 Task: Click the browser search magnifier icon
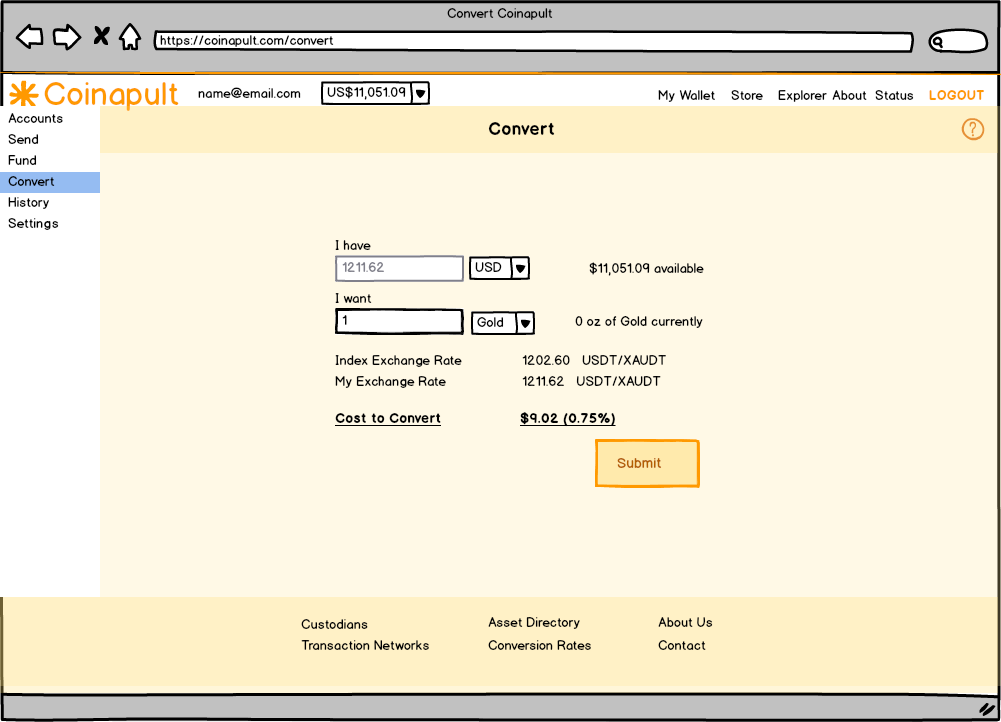(939, 42)
